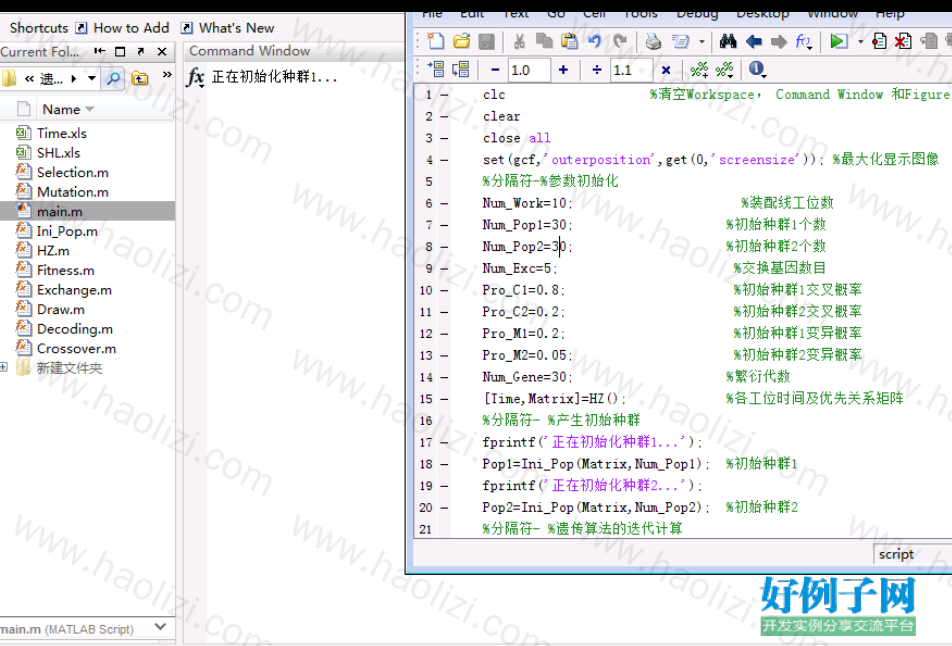Toggle breakpoint dash on line 14
The height and width of the screenshot is (646, 952).
tap(444, 377)
